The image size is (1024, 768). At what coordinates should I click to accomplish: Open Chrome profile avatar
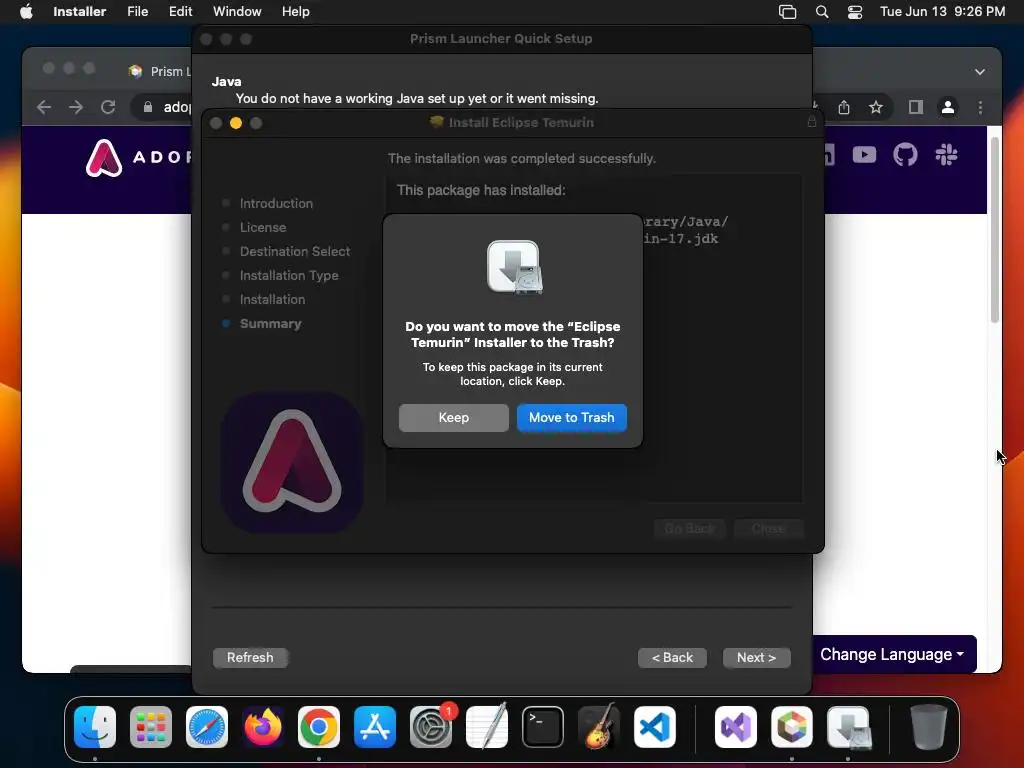pos(948,107)
